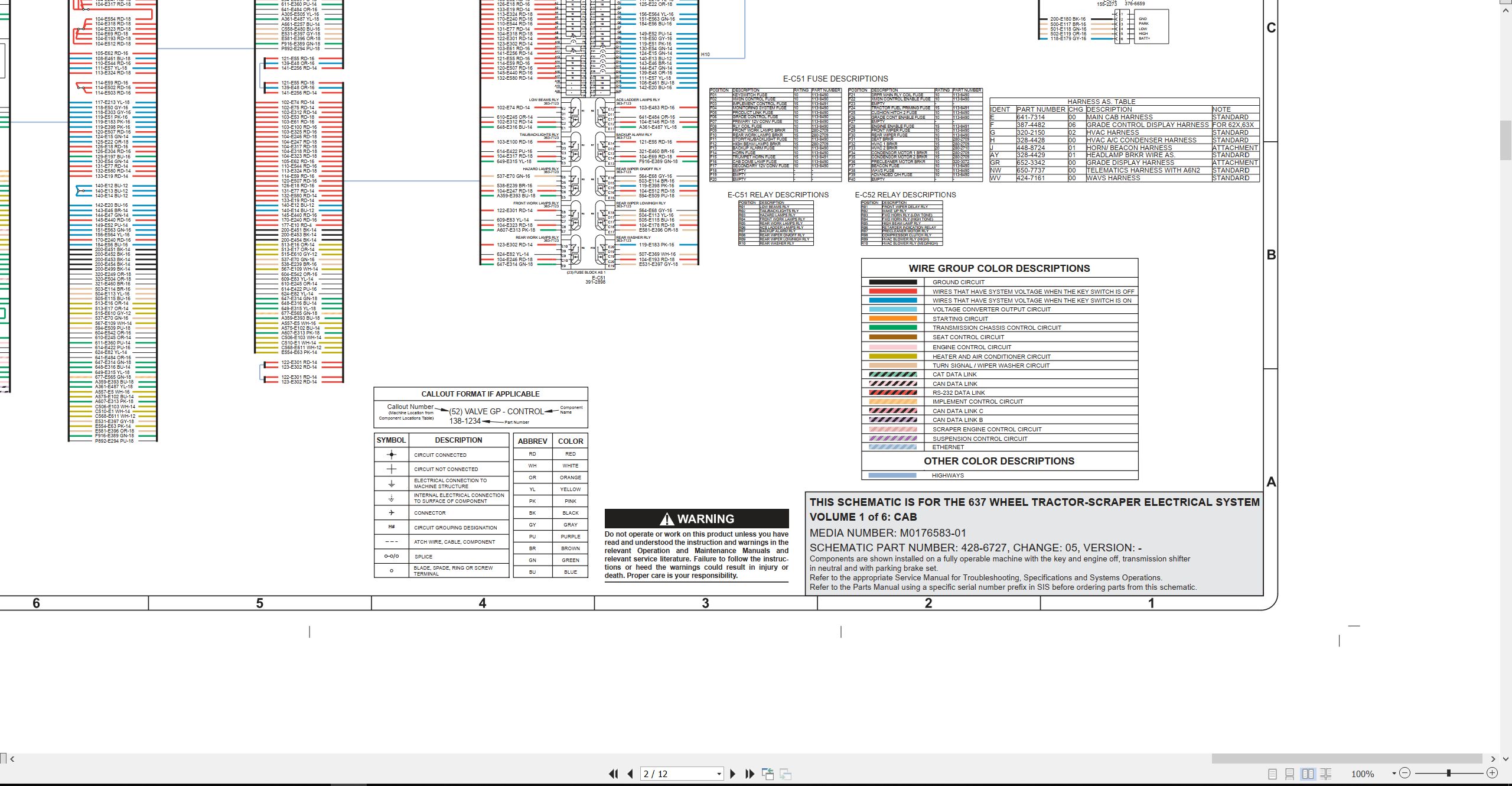1512x786 pixels.
Task: Click the HARNESS AS. TABLE heading
Action: tap(1102, 102)
